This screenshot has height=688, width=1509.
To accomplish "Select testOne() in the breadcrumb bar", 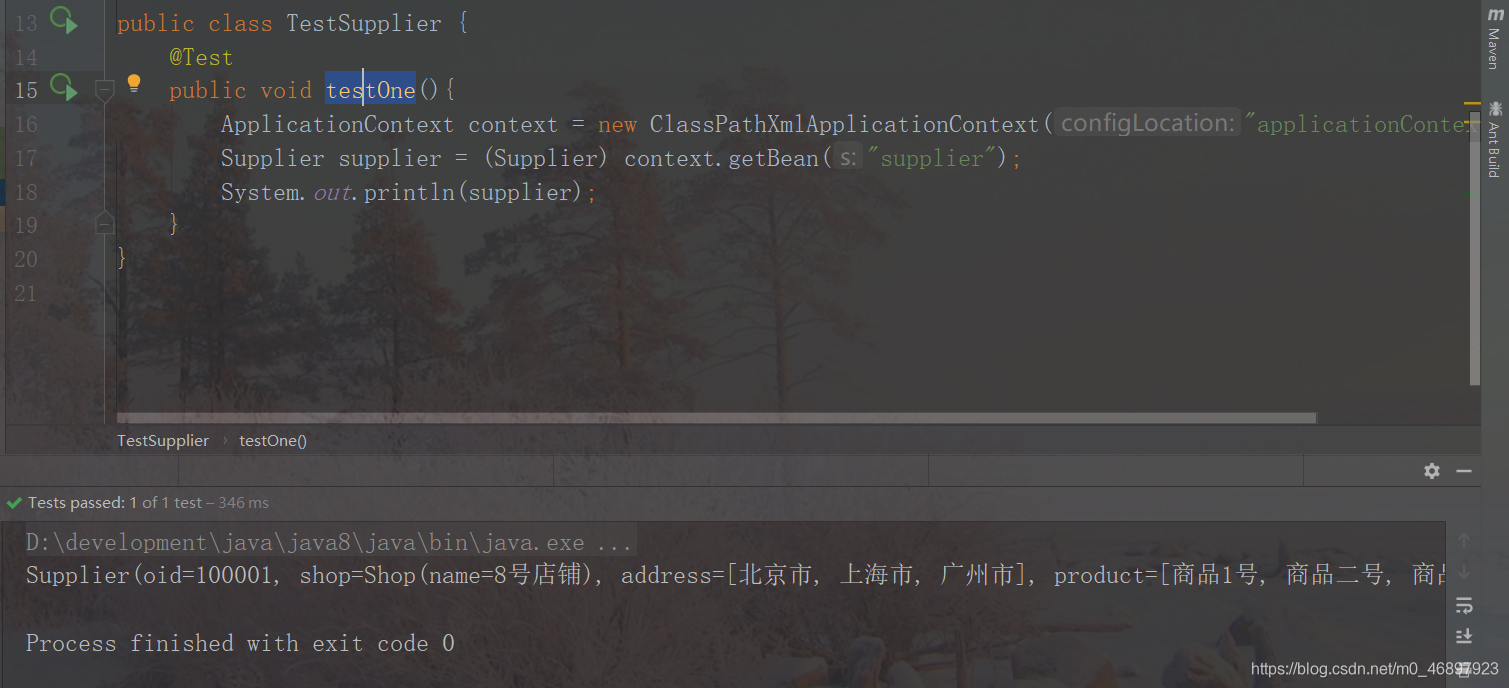I will pos(273,440).
